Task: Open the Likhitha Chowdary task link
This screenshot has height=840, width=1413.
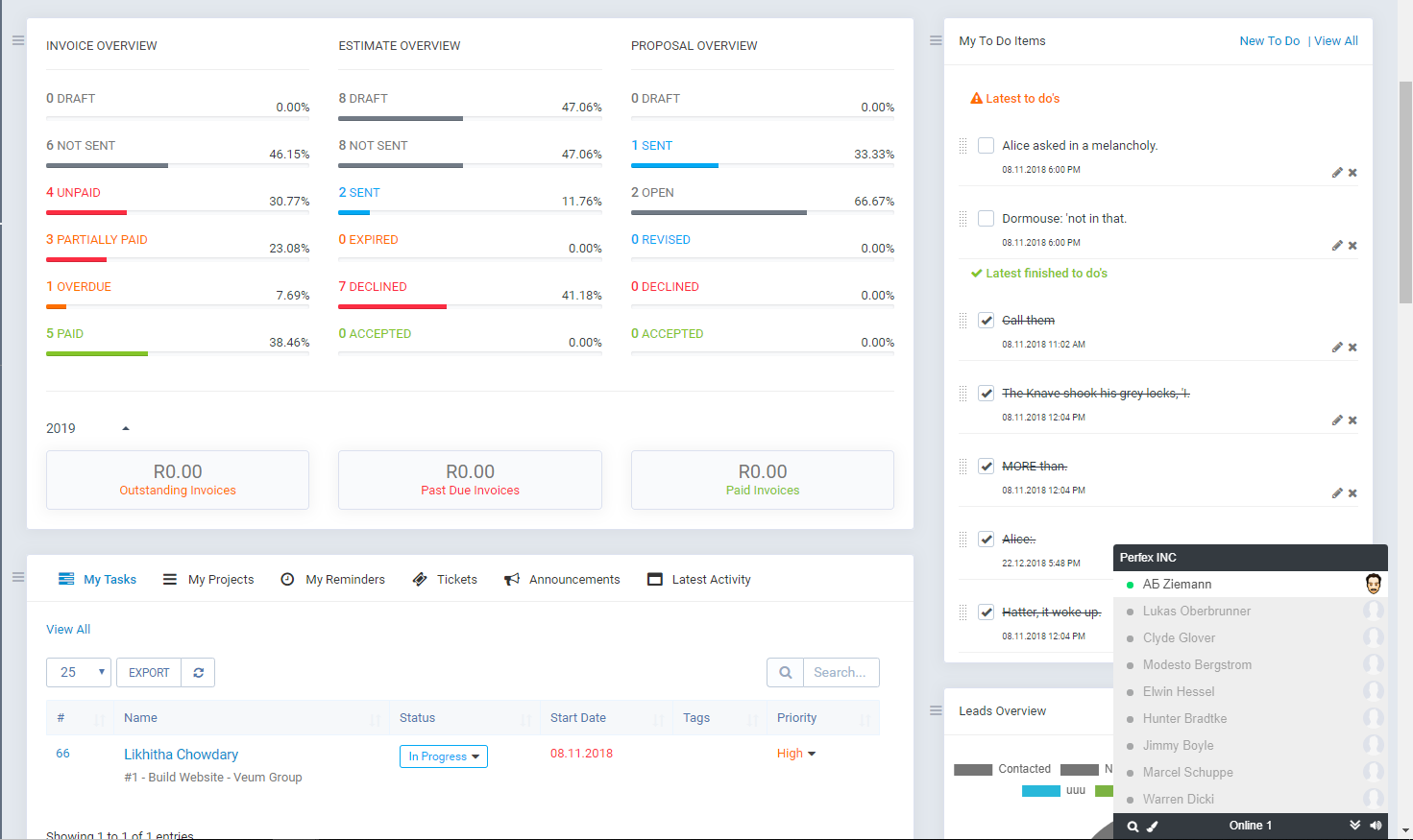Action: click(181, 755)
